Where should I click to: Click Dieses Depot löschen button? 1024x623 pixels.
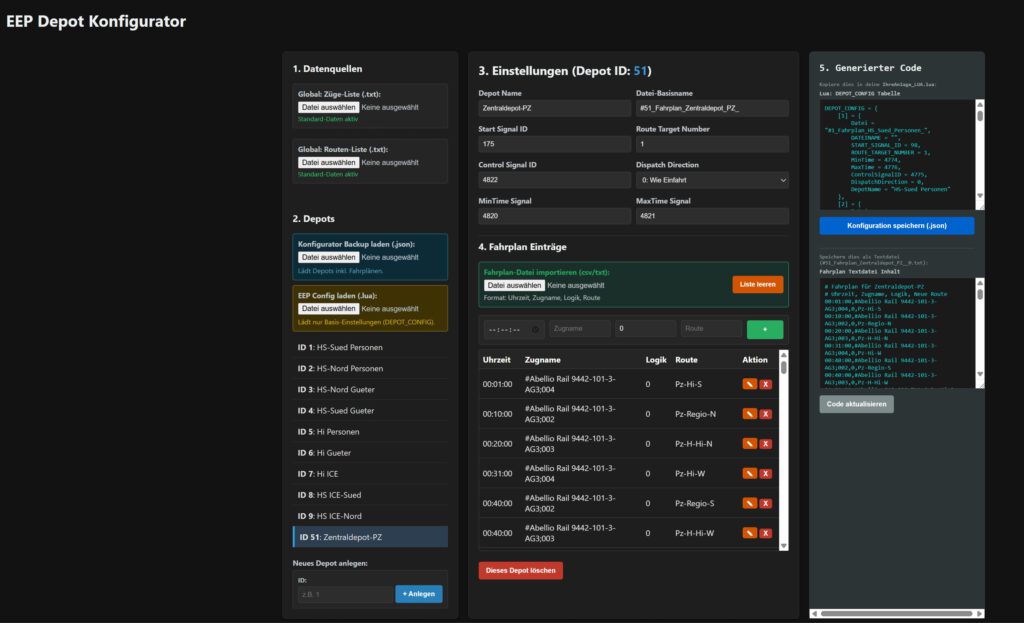(520, 571)
